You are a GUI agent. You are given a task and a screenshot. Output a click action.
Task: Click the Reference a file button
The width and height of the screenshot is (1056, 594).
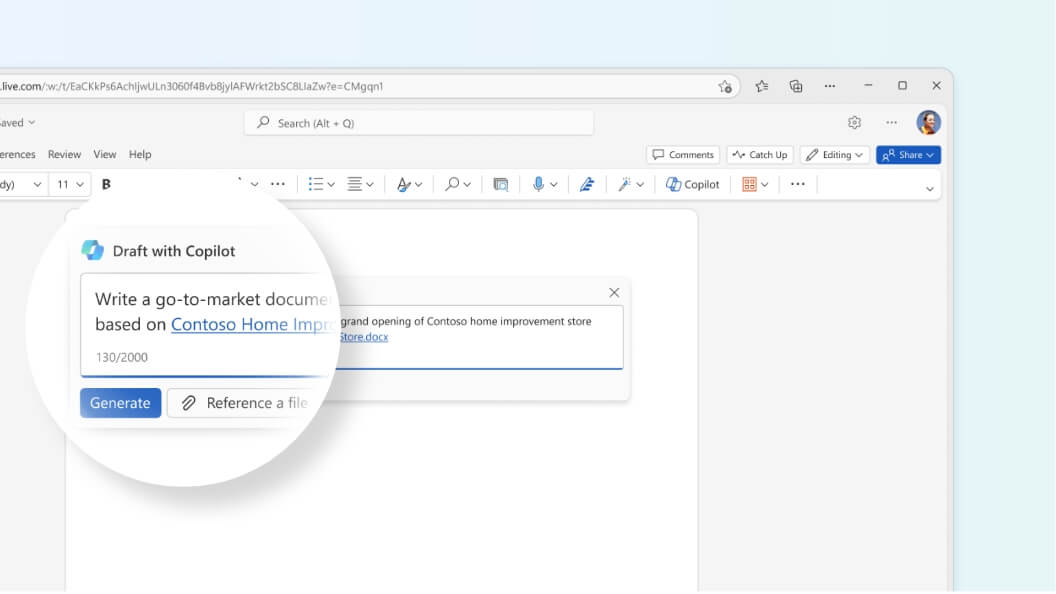(245, 403)
